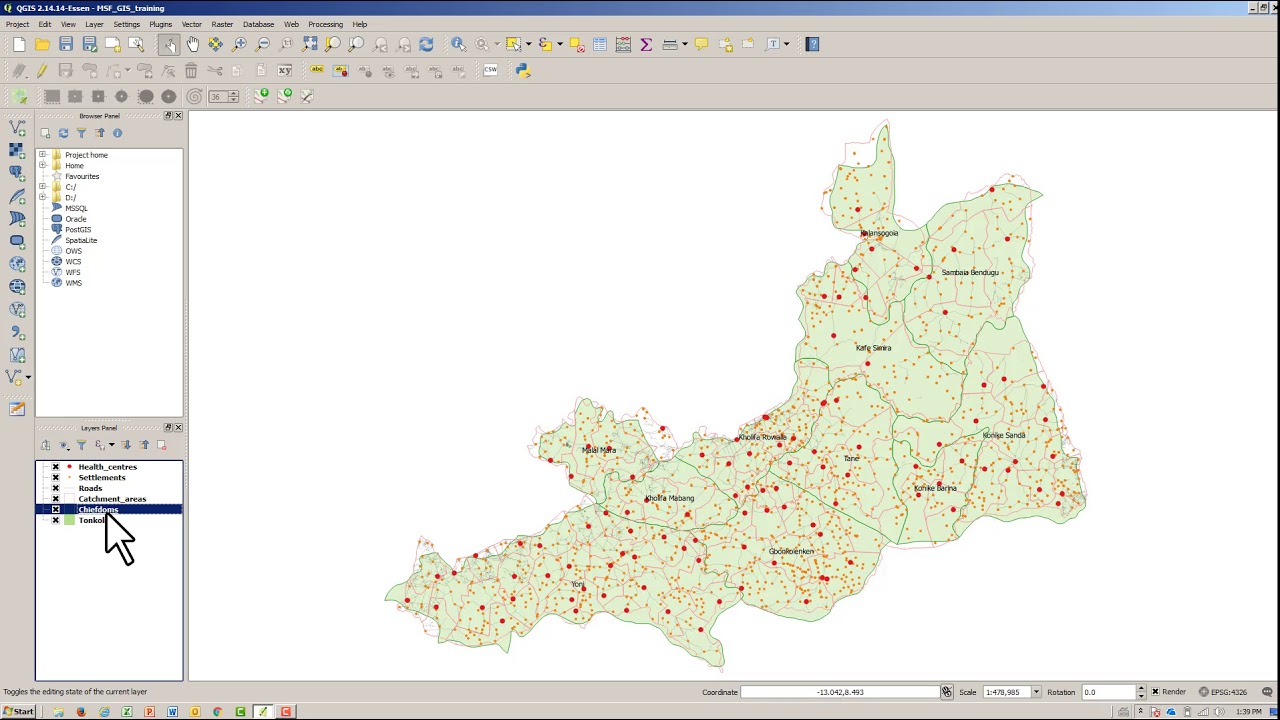Image resolution: width=1280 pixels, height=720 pixels.
Task: Toggle visibility of the Tonkolili layer
Action: (56, 521)
